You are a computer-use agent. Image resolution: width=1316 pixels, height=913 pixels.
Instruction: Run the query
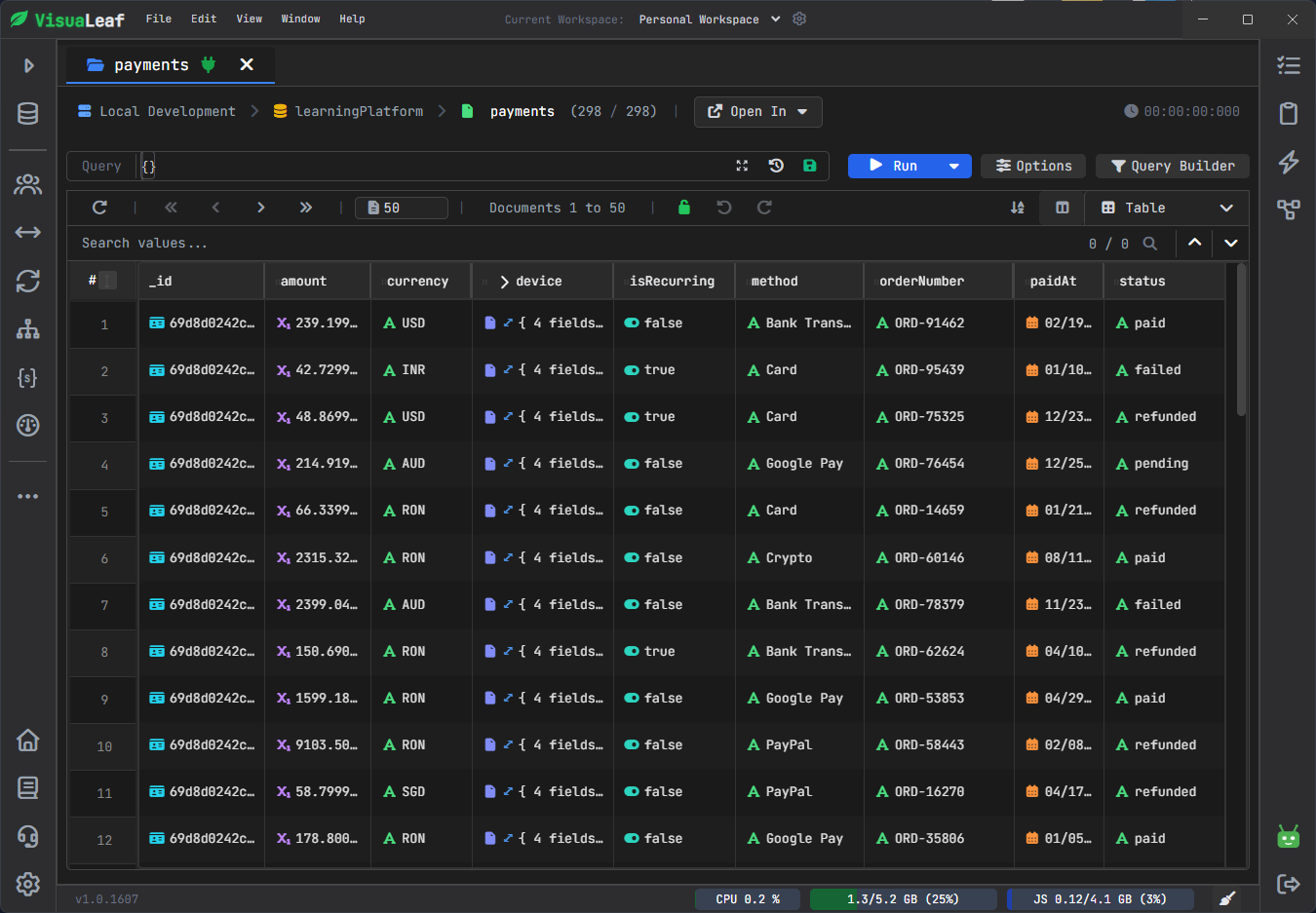[x=893, y=166]
